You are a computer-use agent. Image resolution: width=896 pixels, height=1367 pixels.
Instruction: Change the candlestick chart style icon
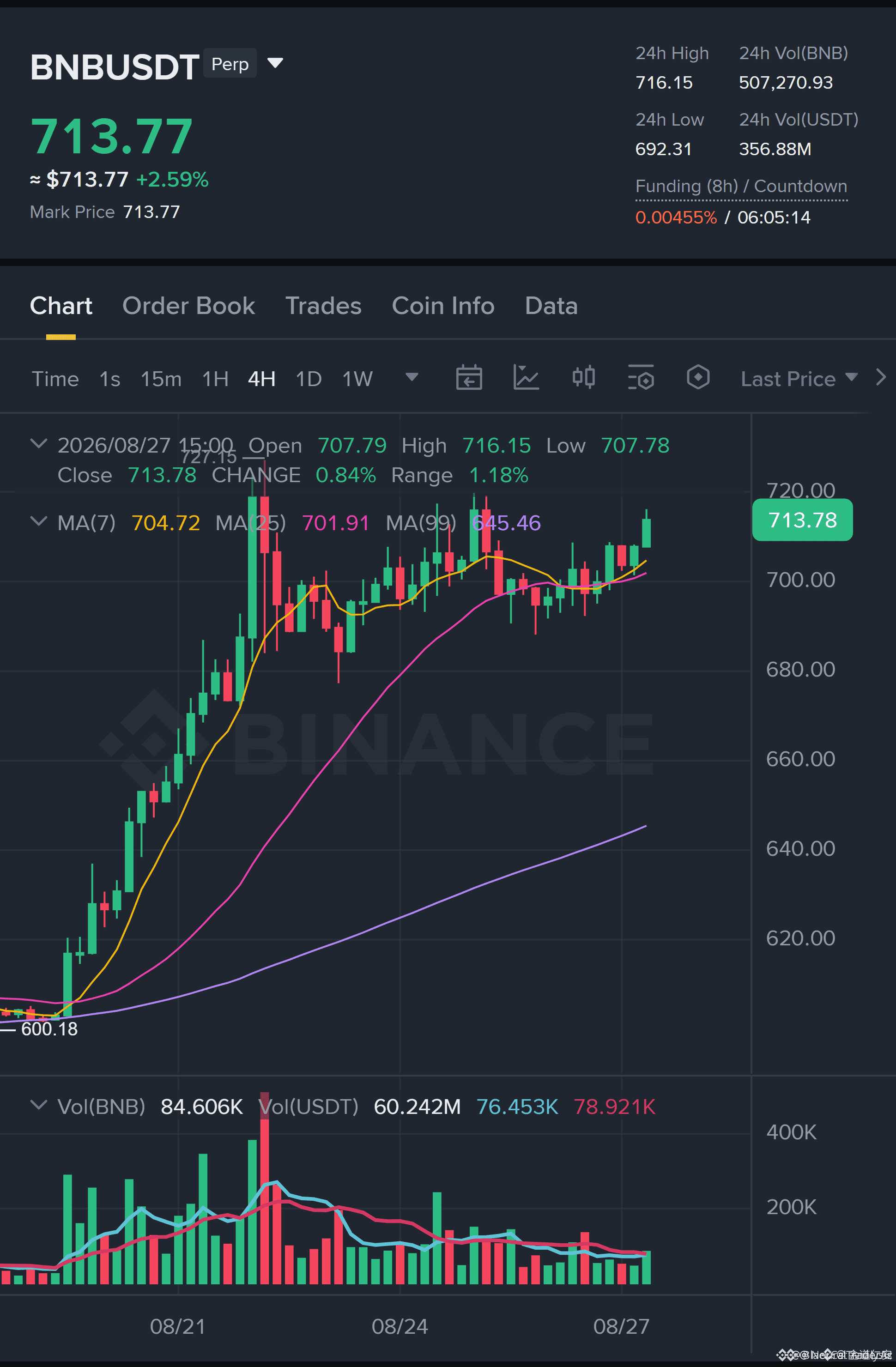(x=583, y=377)
